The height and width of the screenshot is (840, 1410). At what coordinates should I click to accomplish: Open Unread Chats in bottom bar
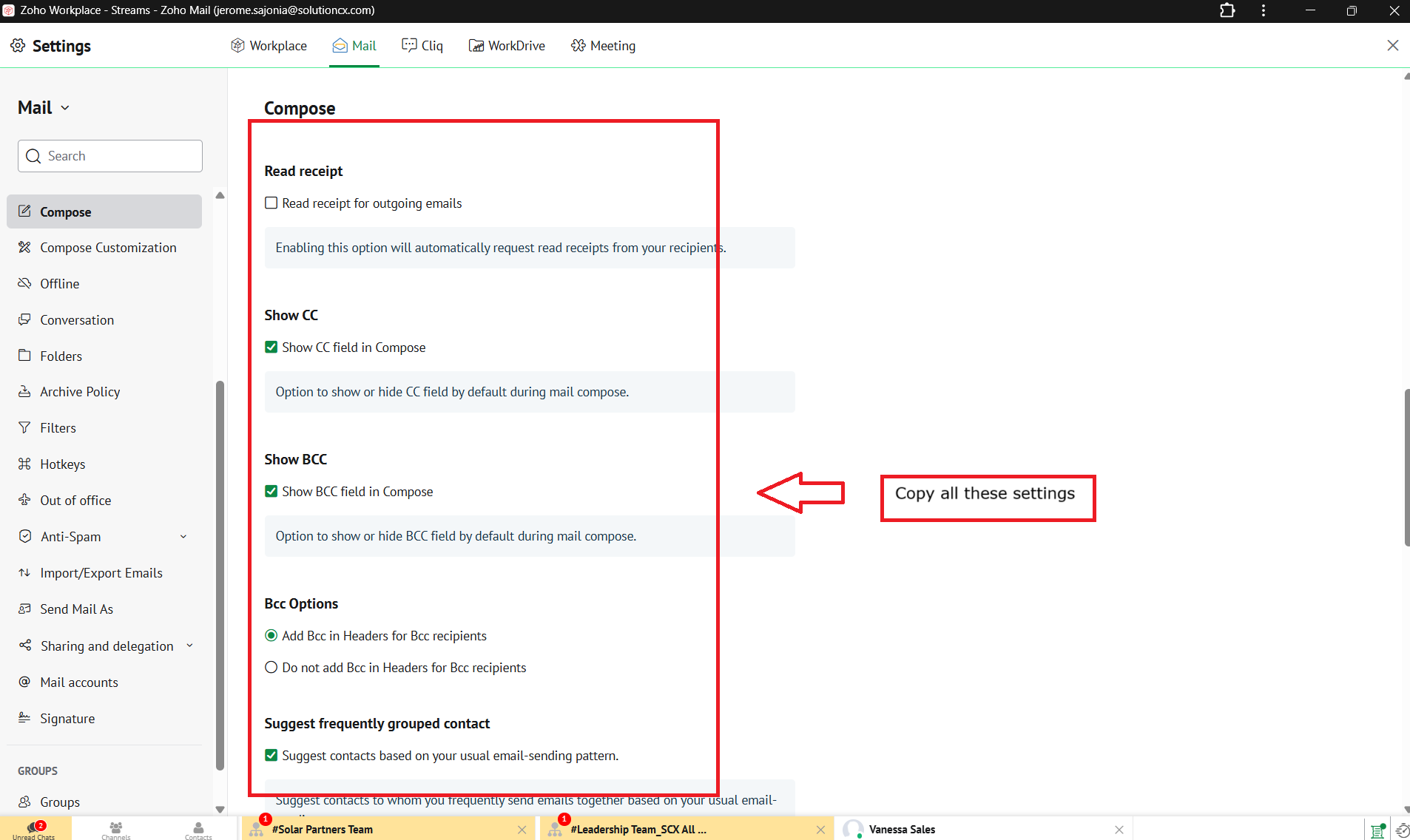coord(34,829)
